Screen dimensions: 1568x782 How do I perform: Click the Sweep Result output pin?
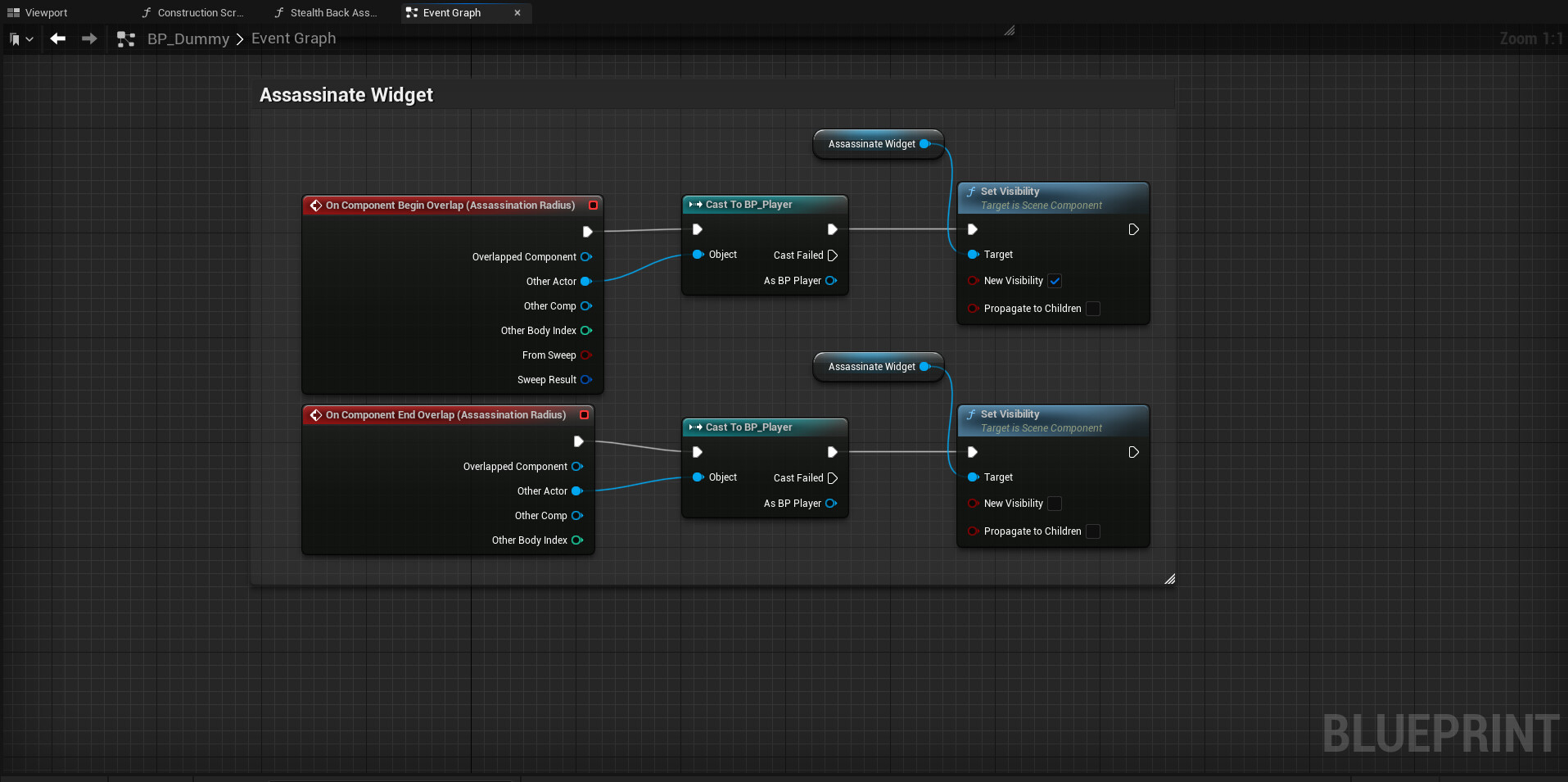(586, 379)
